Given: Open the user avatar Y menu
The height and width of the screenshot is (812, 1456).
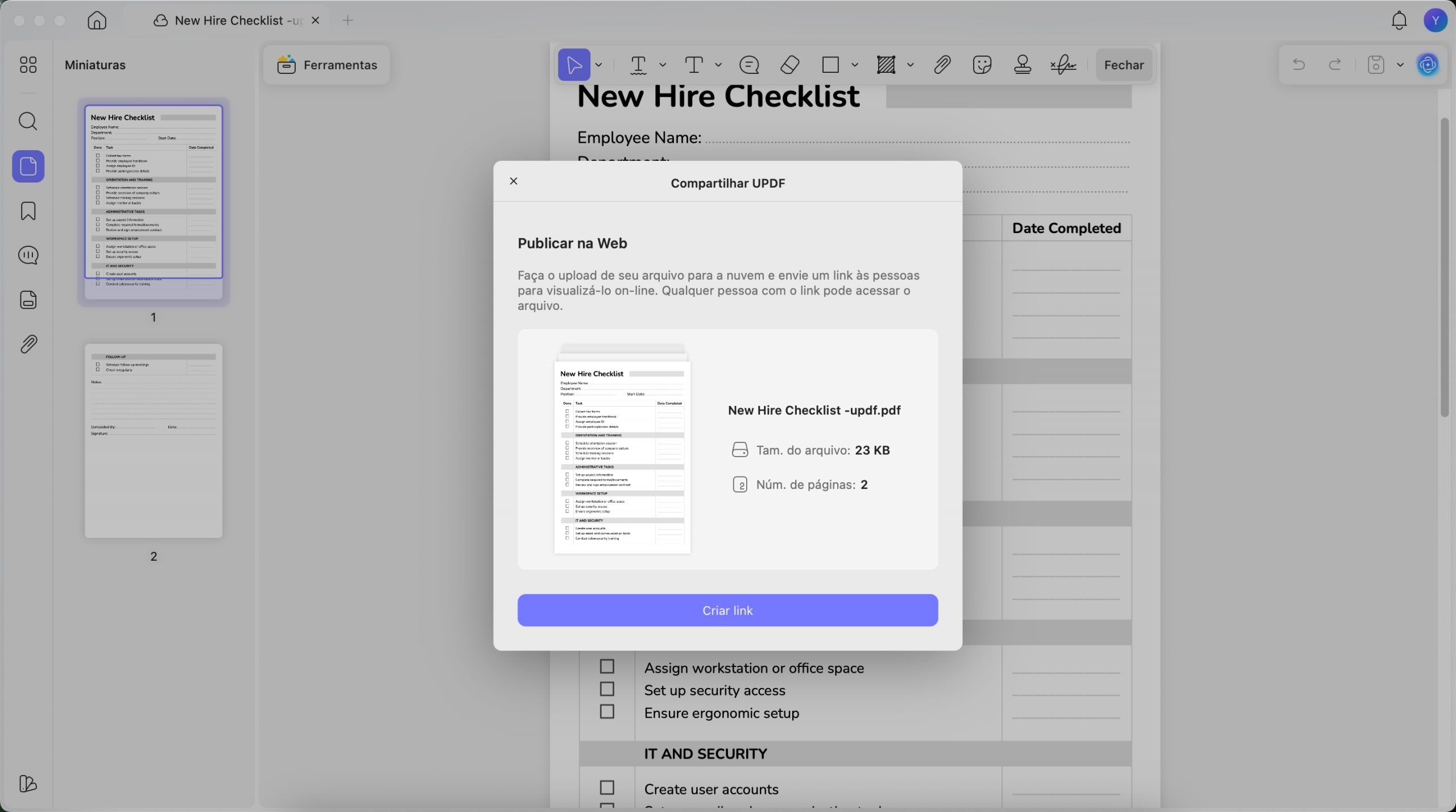Looking at the screenshot, I should tap(1436, 20).
